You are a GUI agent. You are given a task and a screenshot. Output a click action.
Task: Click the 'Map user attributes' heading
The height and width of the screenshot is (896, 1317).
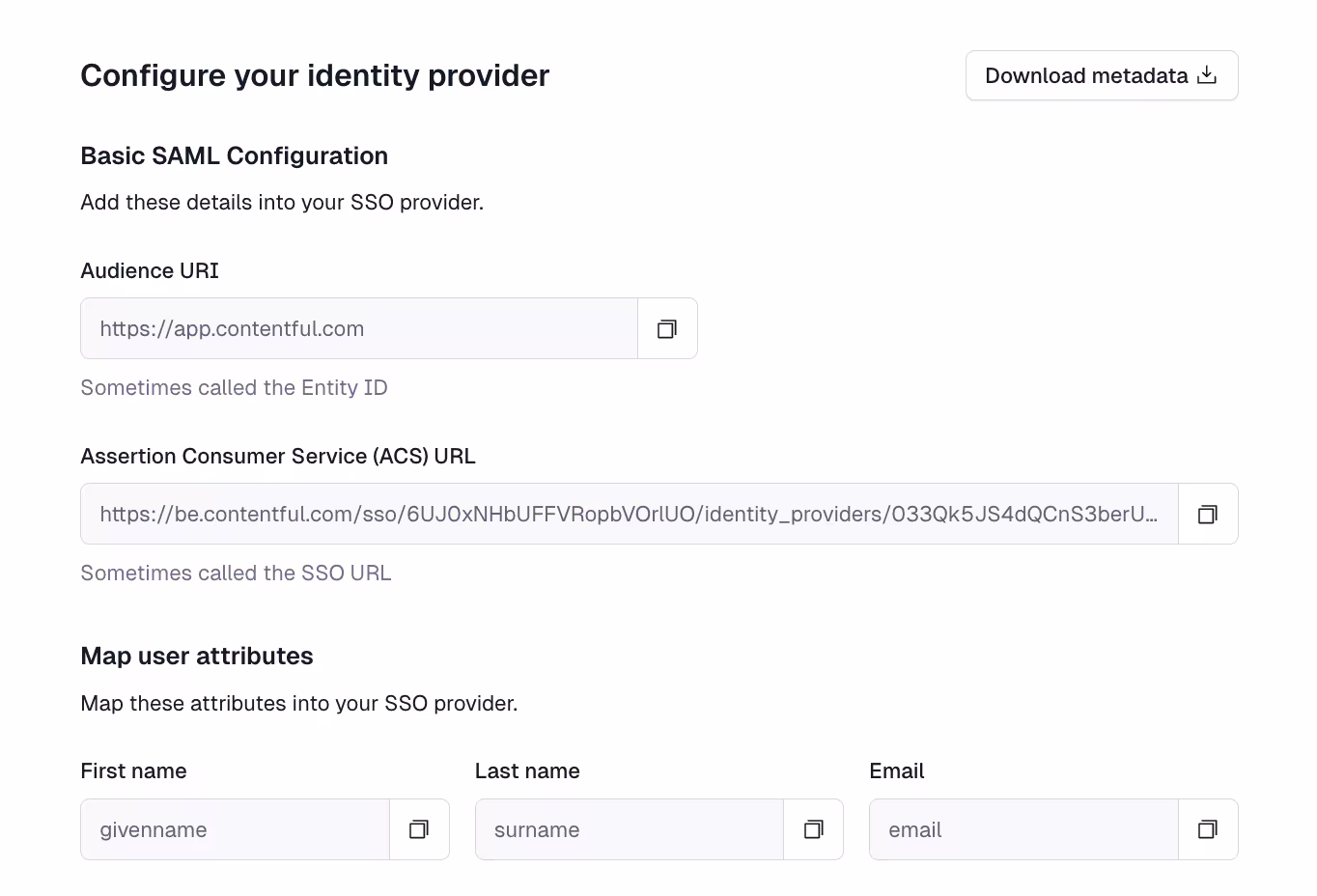[197, 656]
